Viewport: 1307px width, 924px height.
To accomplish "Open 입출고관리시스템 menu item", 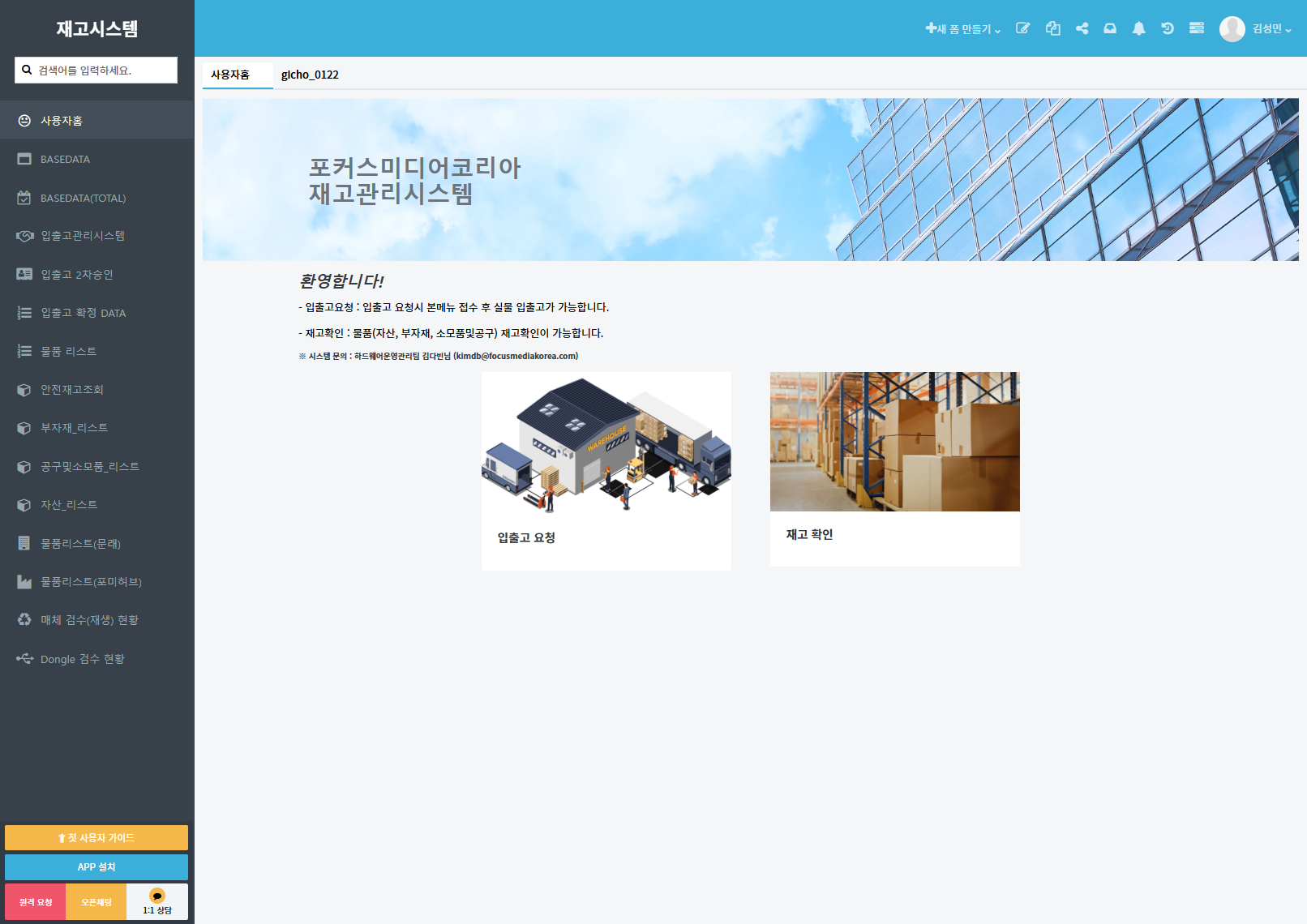I will coord(97,236).
